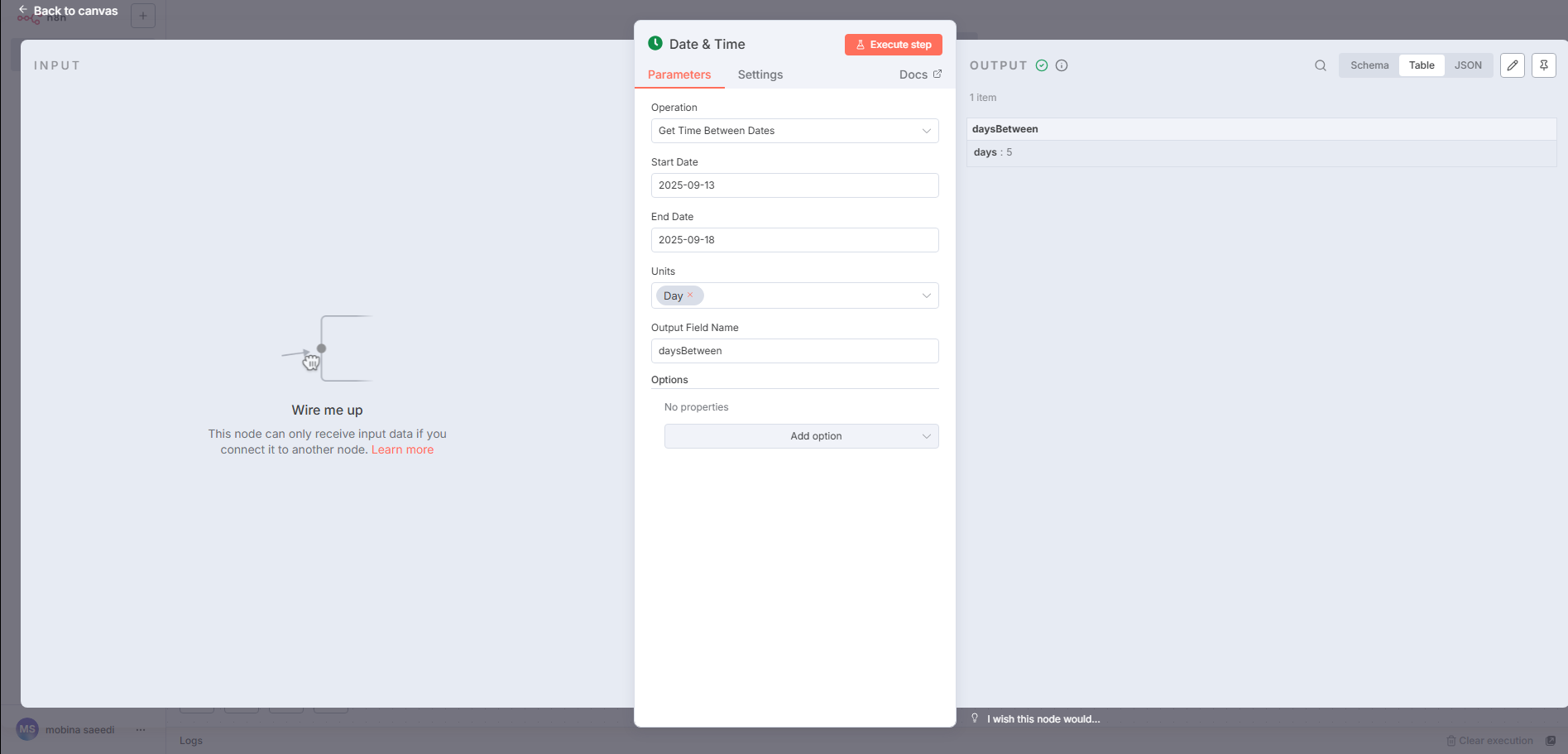Switch output view to JSON

(x=1468, y=65)
